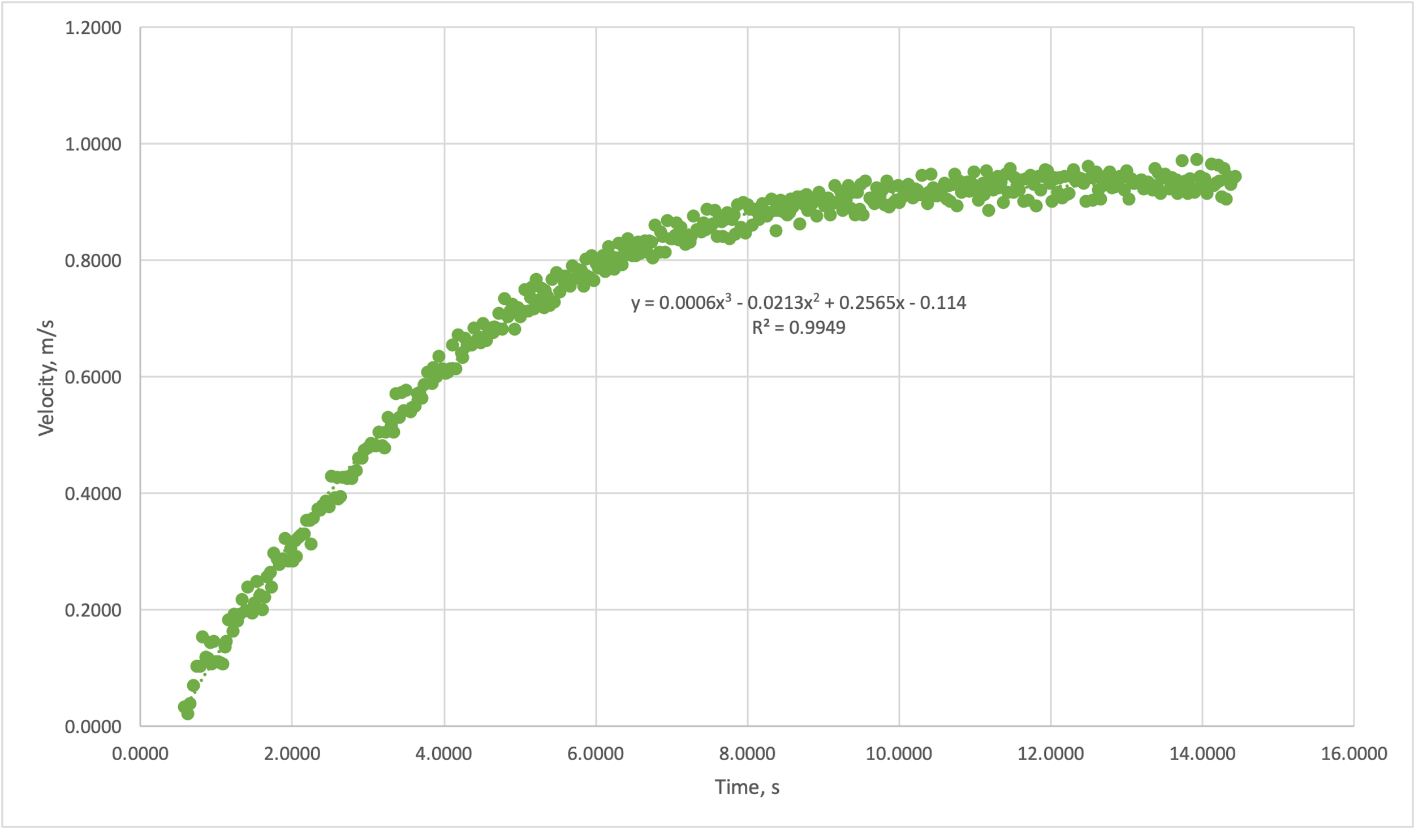
Task: Select the 0.4000 vertical axis label
Action: 95,494
